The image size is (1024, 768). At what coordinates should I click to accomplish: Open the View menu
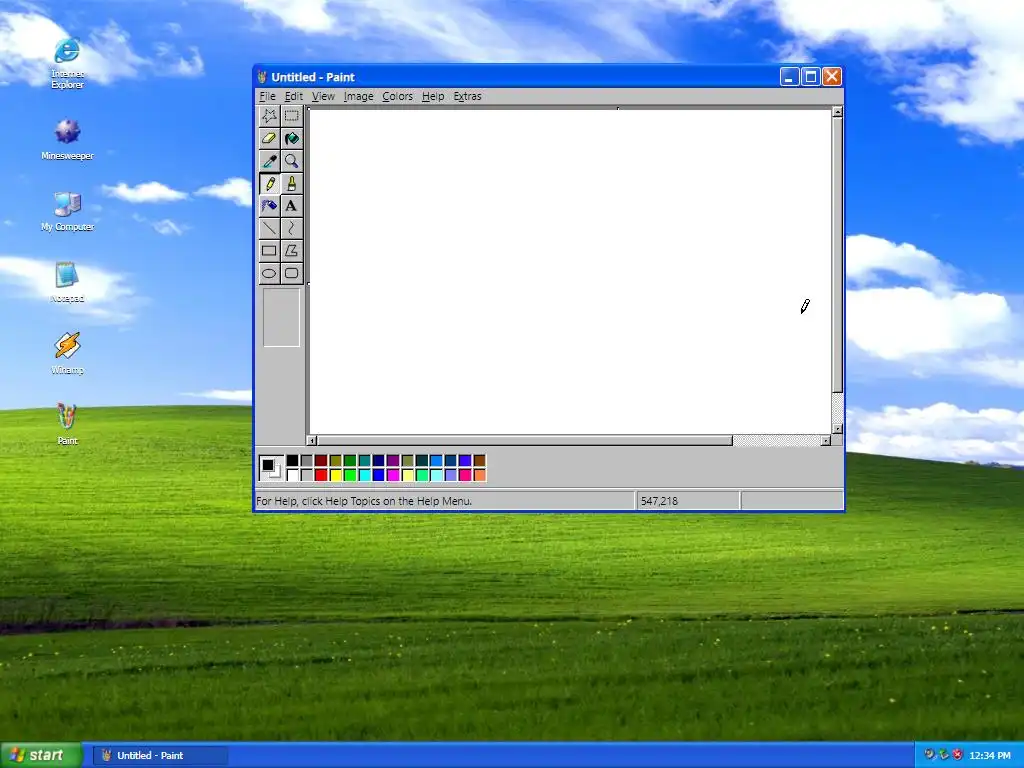[323, 96]
